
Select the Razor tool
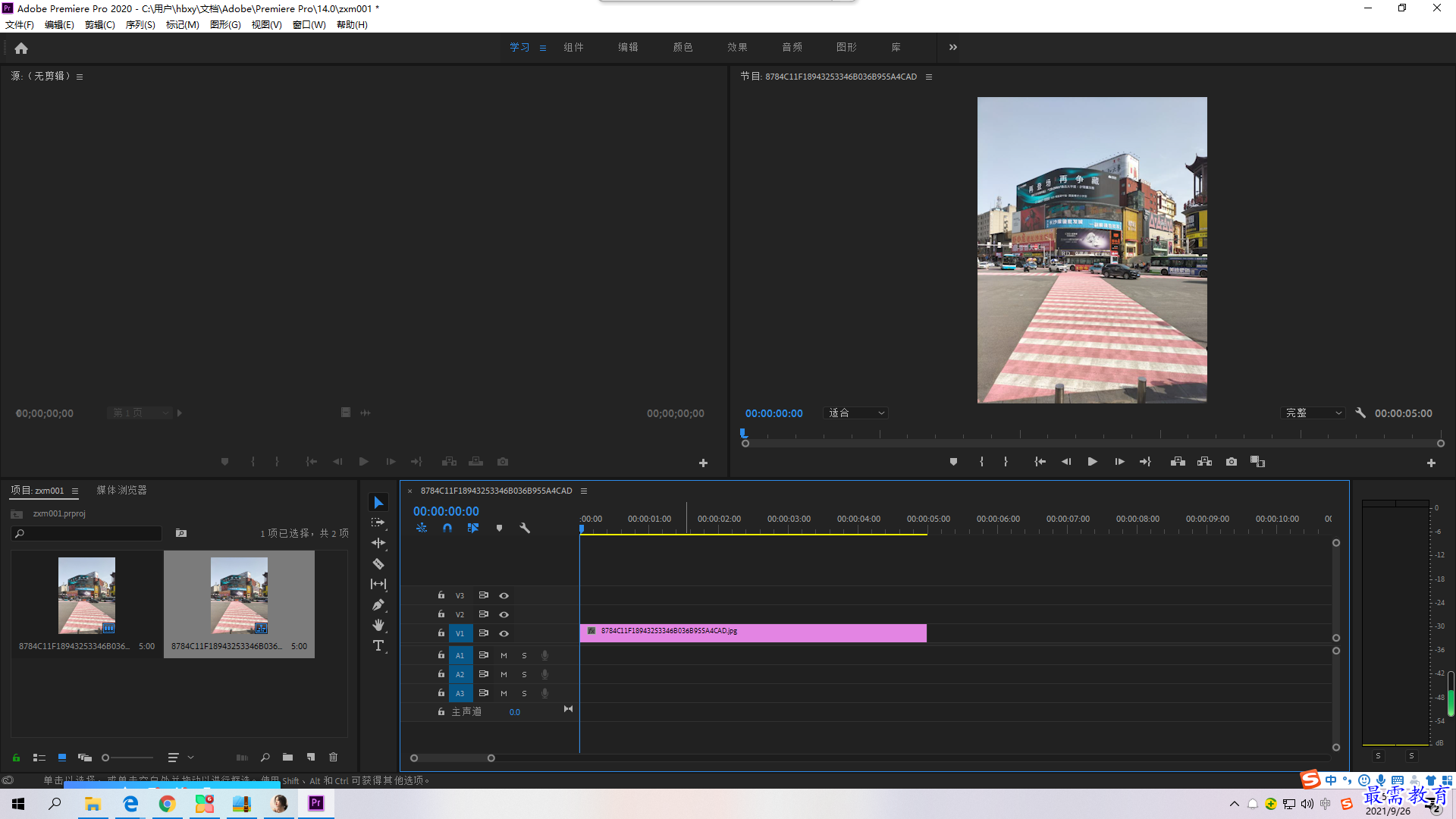pyautogui.click(x=378, y=563)
